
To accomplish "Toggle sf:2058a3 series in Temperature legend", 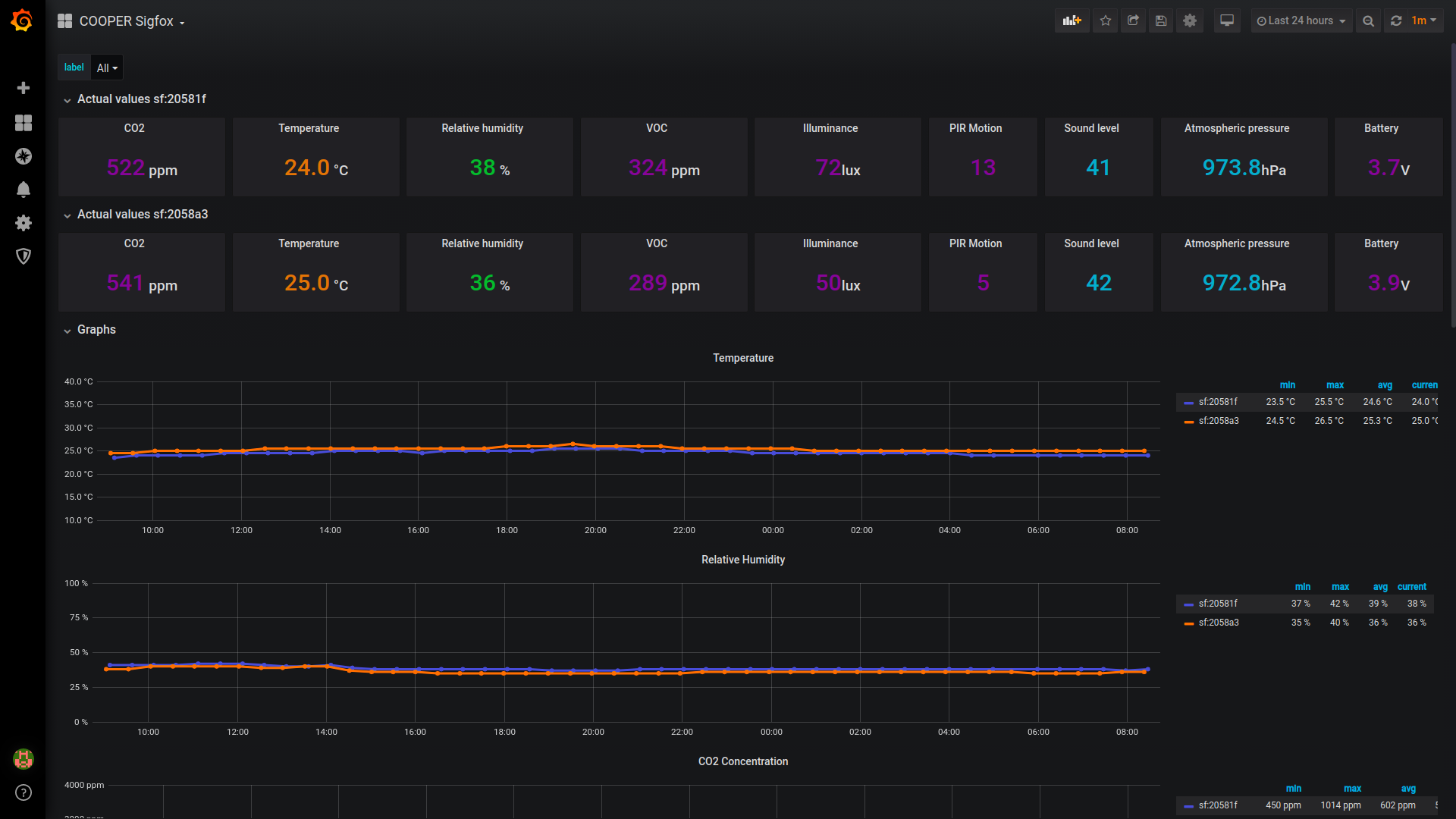I will pos(1219,421).
